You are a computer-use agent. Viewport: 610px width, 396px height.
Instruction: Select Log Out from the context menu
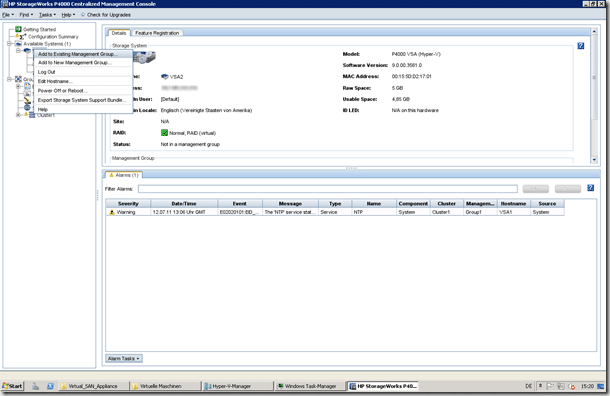pyautogui.click(x=83, y=72)
